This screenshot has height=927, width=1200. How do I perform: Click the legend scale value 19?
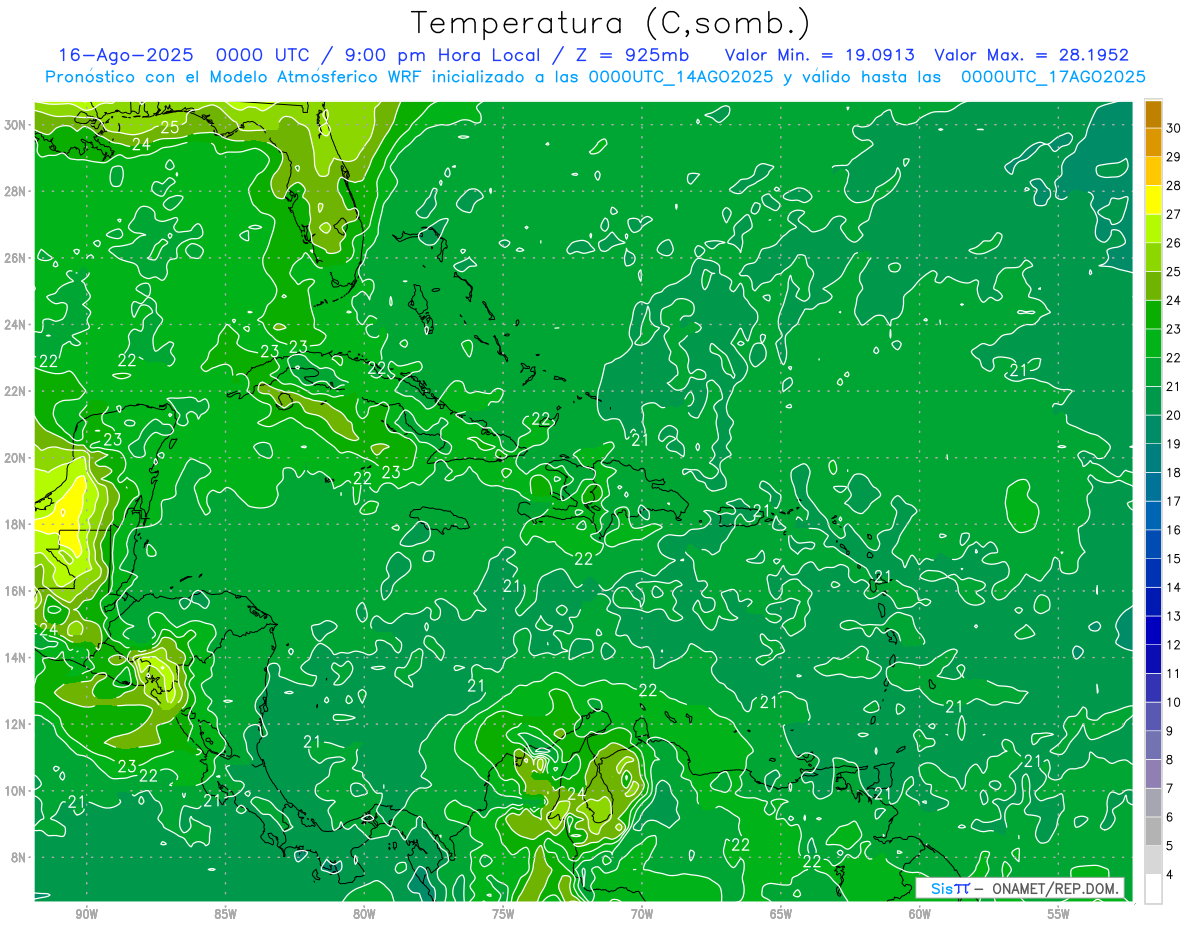click(1175, 444)
